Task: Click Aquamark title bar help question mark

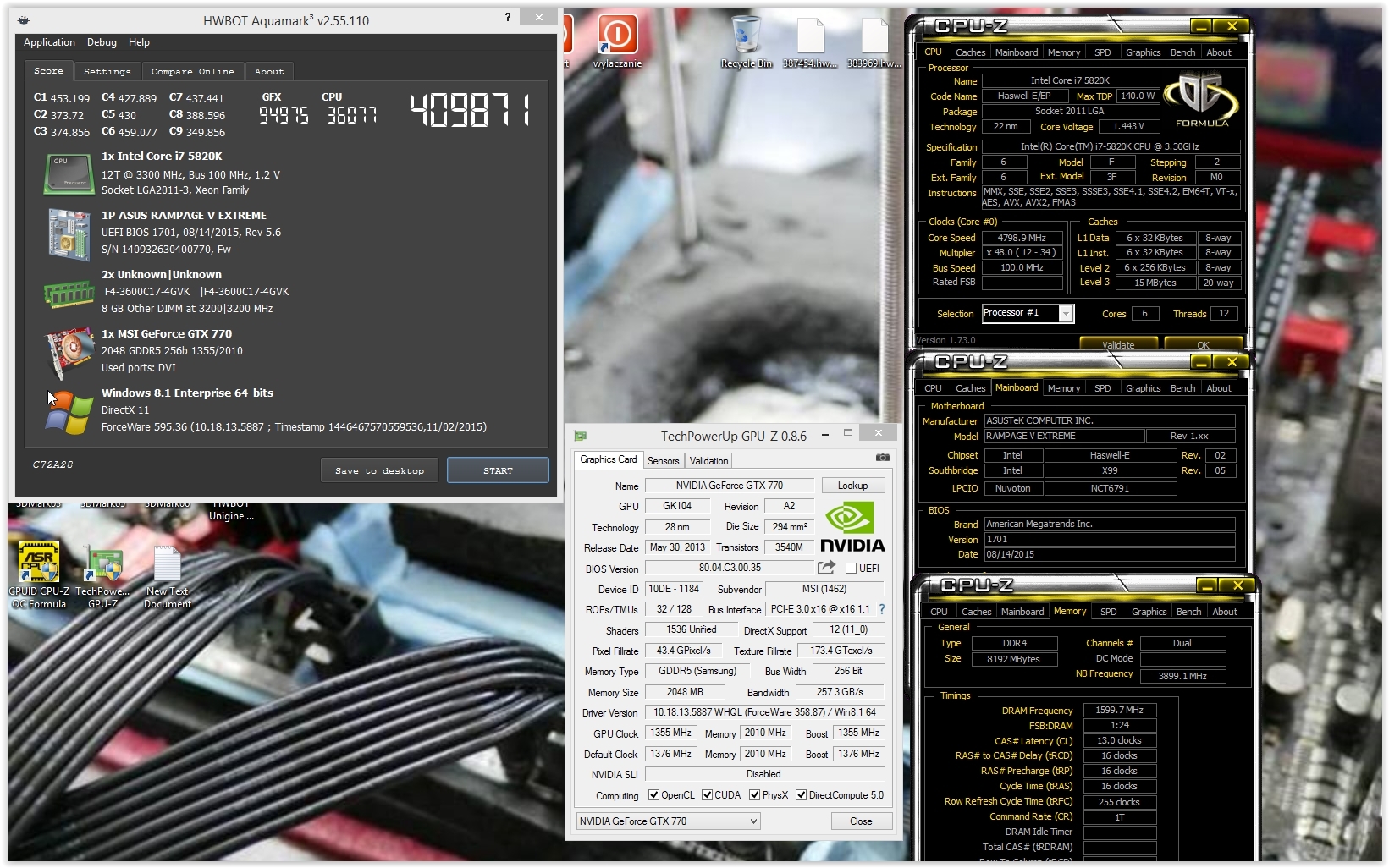Action: tap(508, 17)
